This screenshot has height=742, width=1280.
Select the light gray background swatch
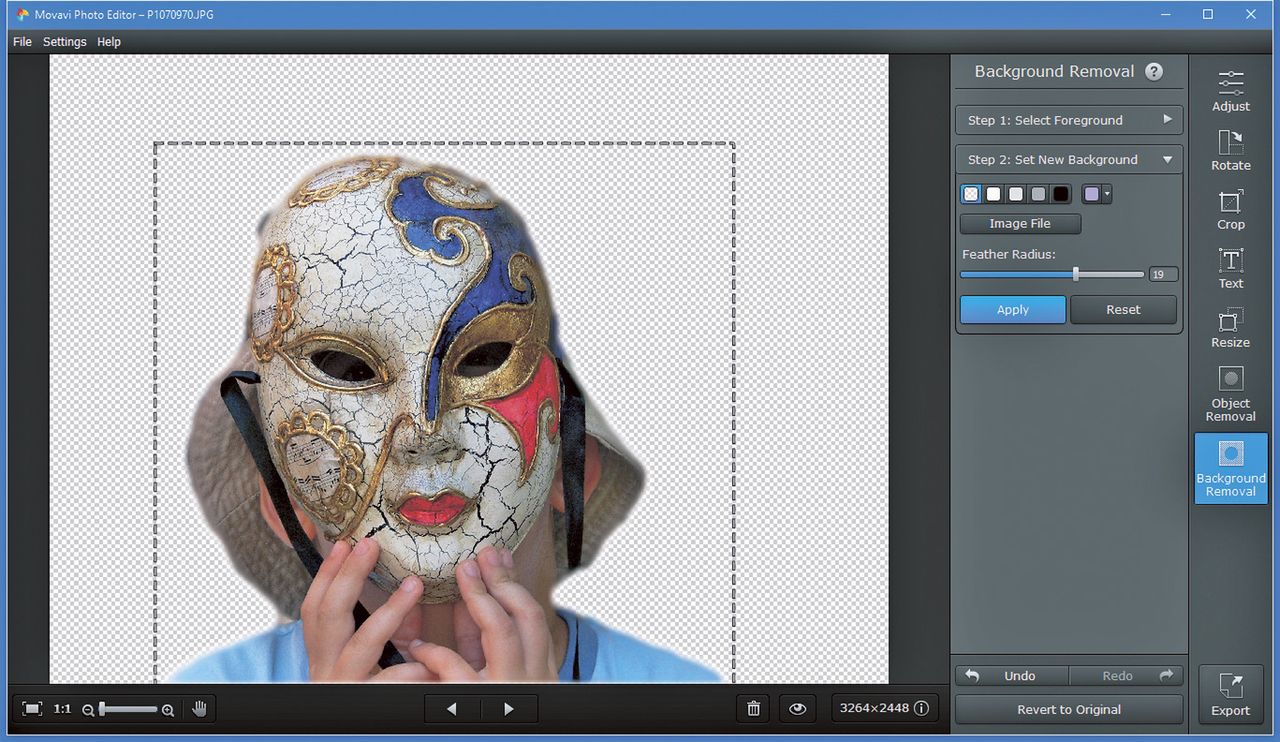coord(1016,194)
